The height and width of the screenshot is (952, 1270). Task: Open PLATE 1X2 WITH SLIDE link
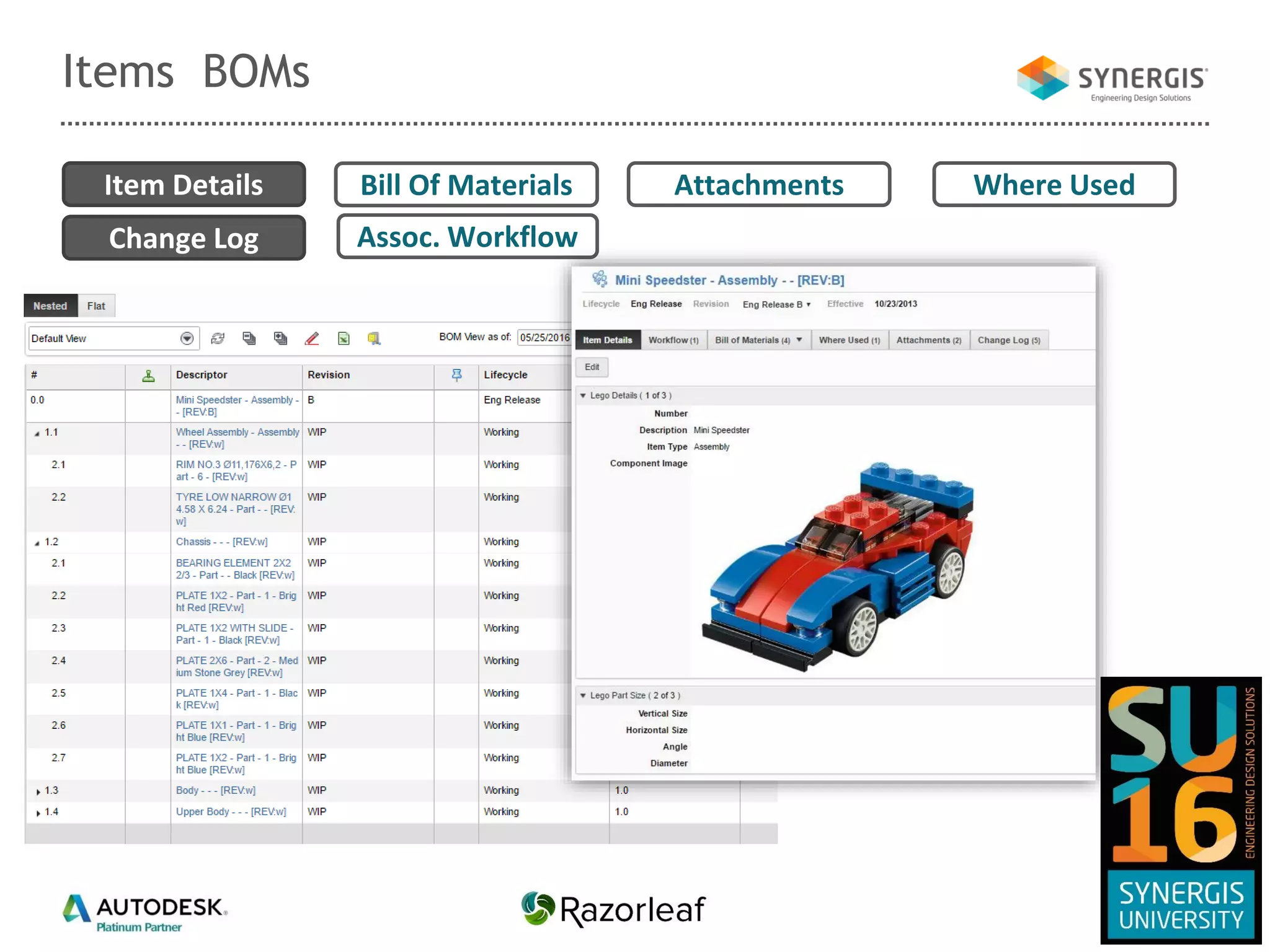(234, 634)
